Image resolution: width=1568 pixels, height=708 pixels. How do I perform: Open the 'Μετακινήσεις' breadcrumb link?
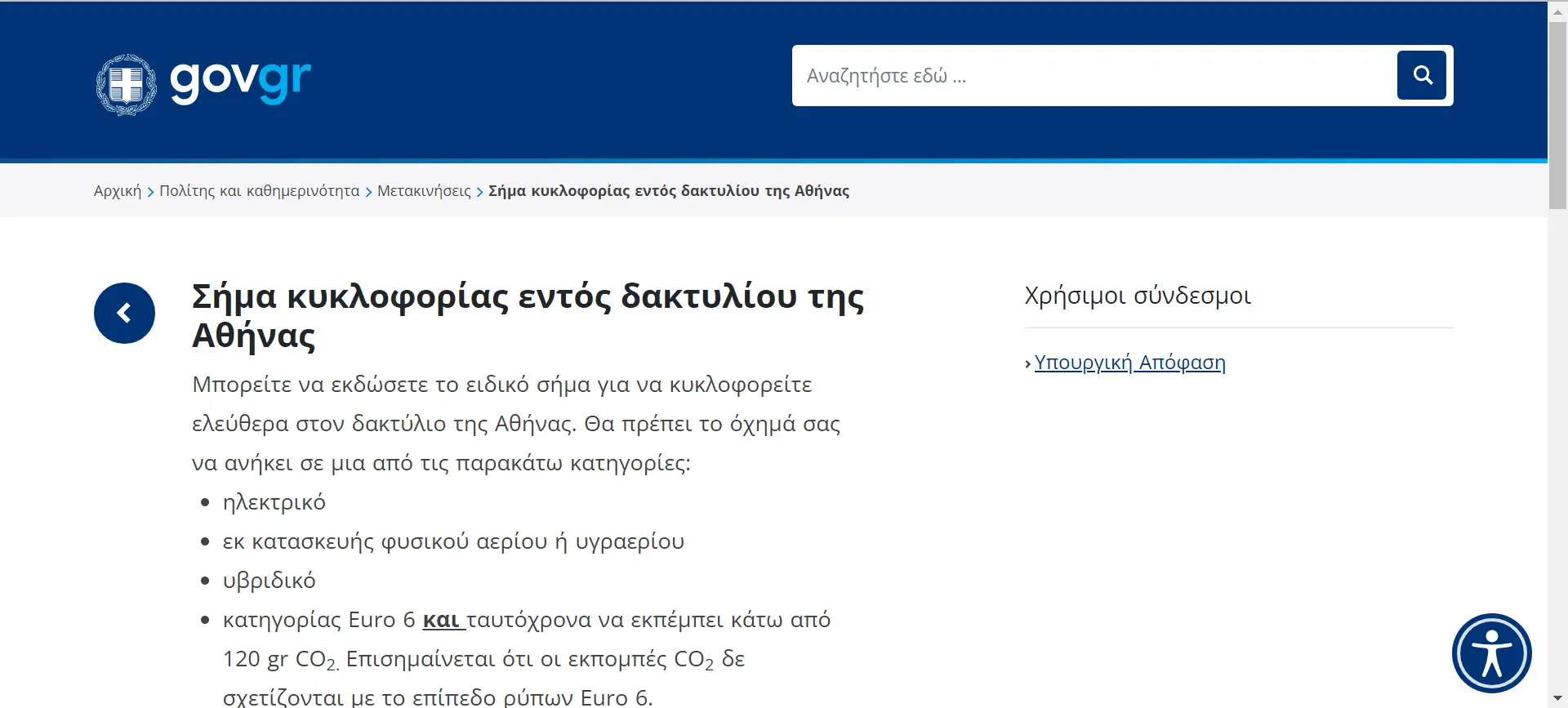point(424,190)
